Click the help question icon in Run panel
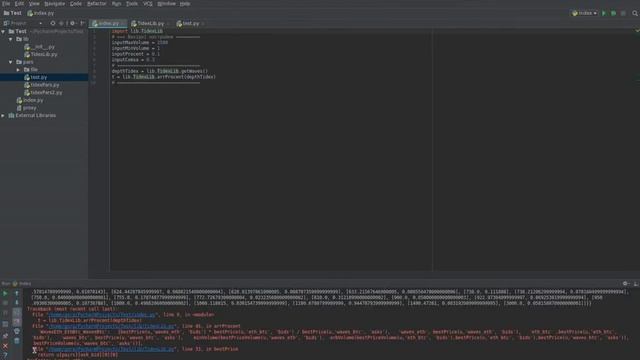Image resolution: width=640 pixels, height=360 pixels. coord(5,356)
